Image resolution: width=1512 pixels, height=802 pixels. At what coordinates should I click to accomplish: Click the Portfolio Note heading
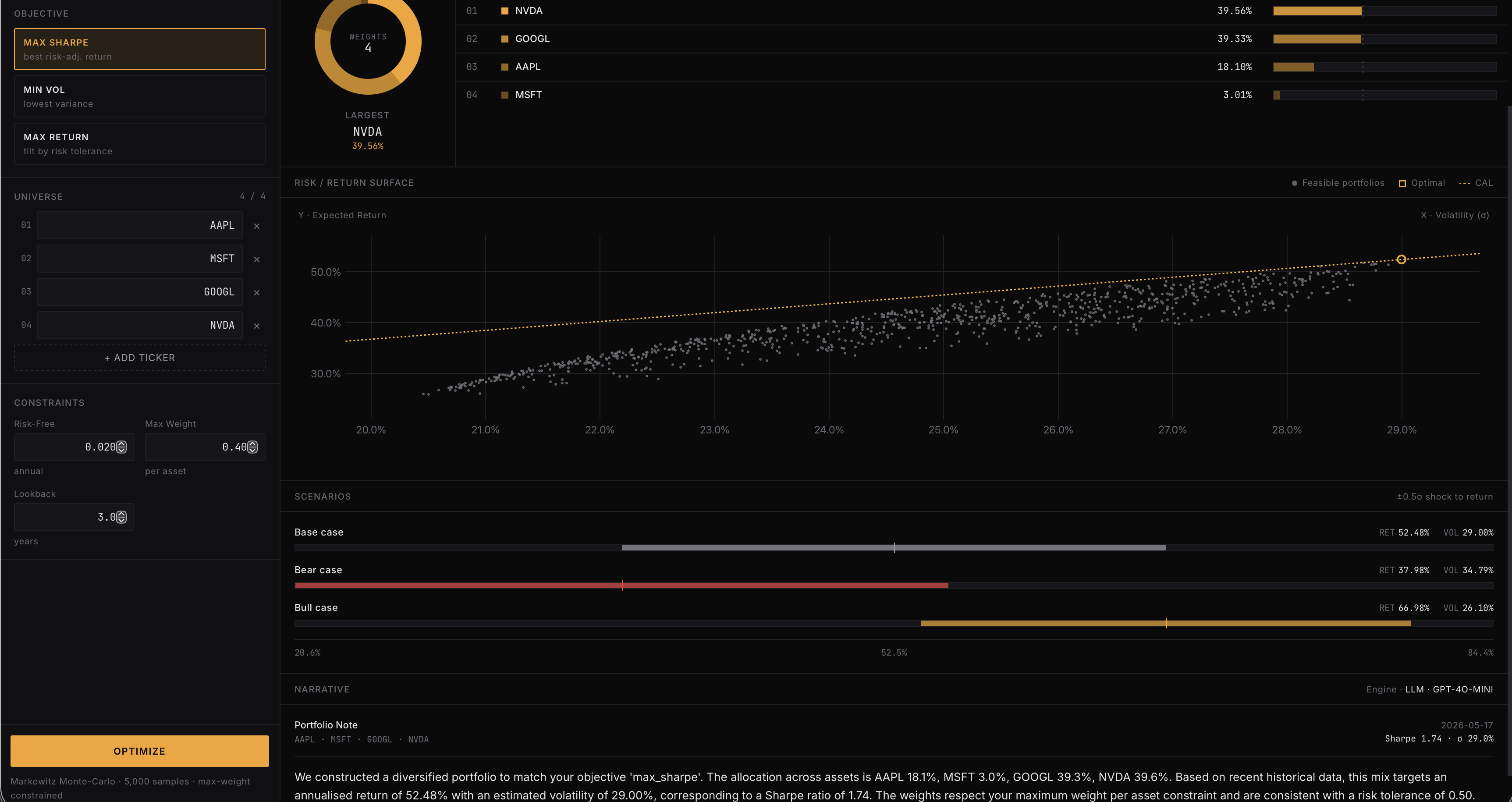(326, 725)
